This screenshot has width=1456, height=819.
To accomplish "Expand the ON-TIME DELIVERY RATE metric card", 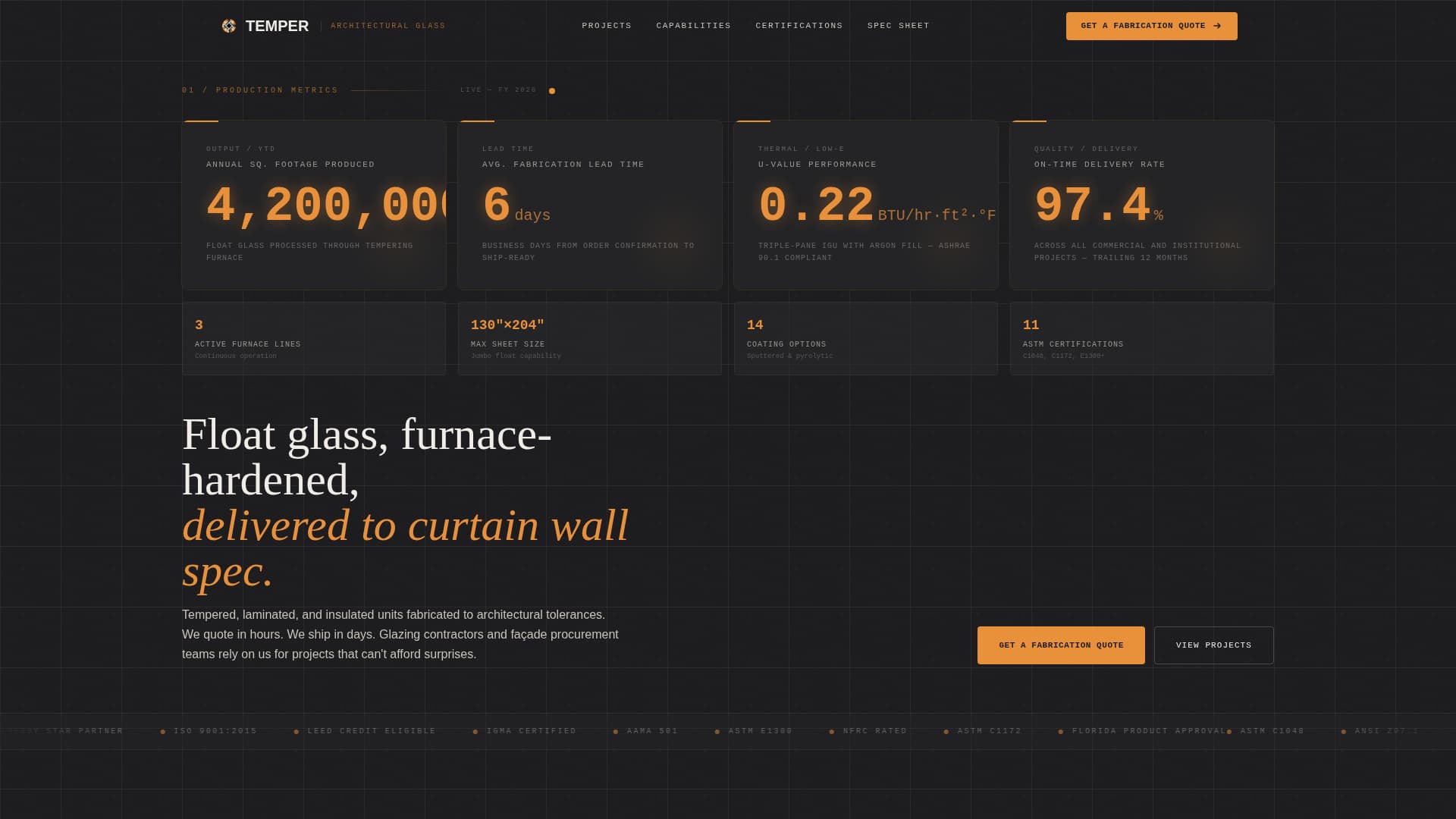I will coord(1141,205).
